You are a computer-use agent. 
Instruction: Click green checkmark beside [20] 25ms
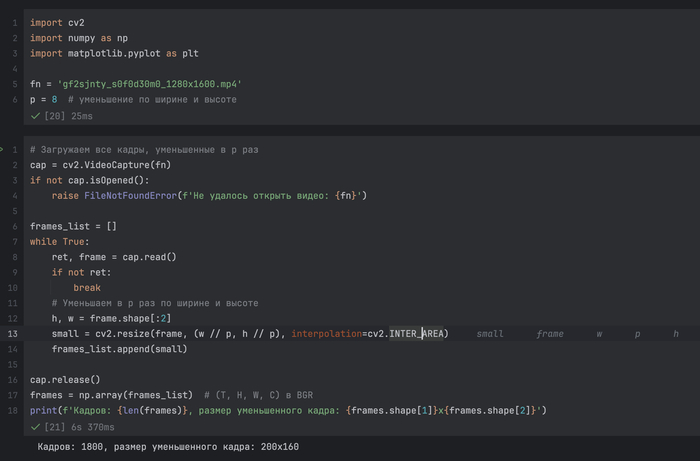click(36, 116)
